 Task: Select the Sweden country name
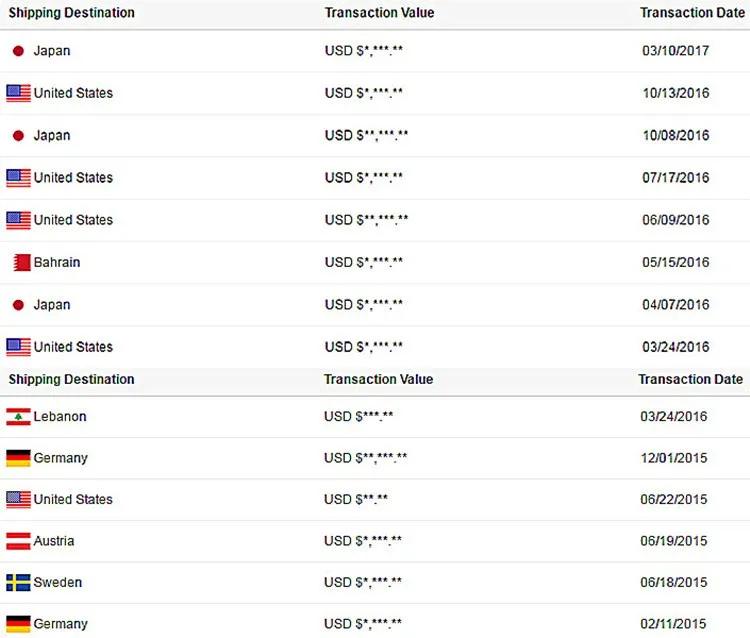(58, 582)
